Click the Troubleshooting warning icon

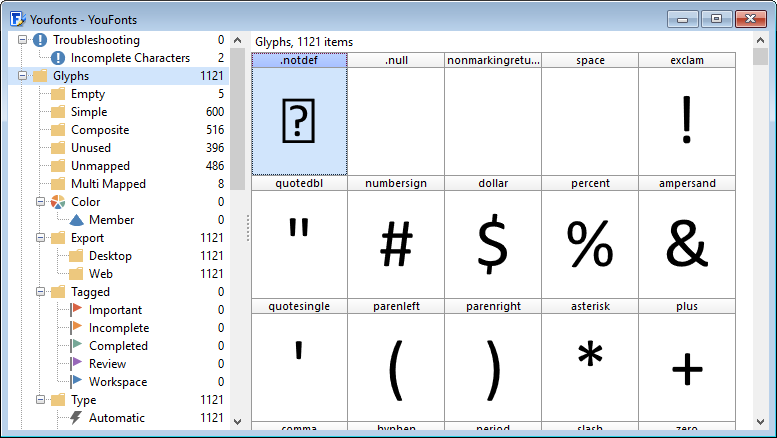coord(40,40)
